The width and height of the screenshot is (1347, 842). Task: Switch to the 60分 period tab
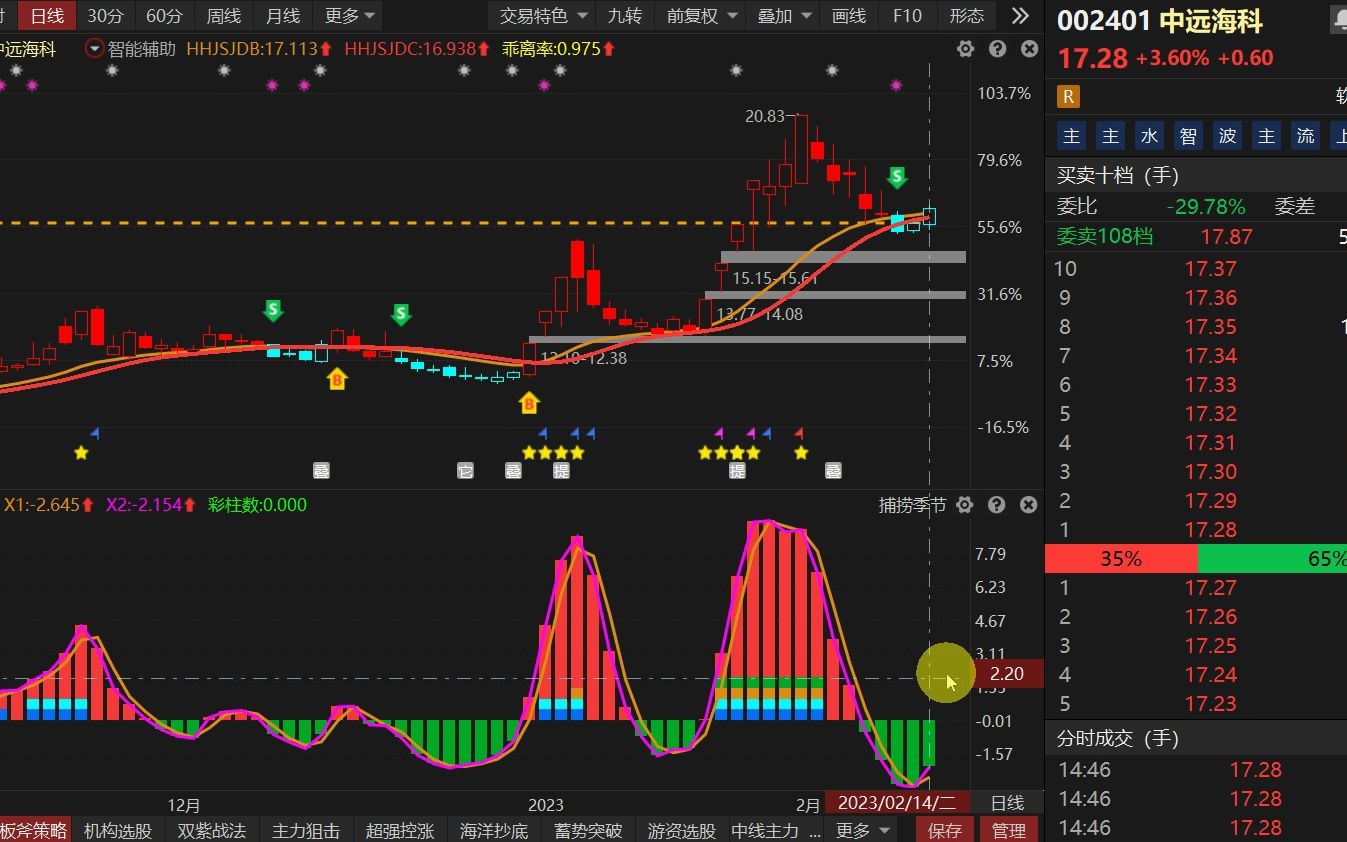164,16
